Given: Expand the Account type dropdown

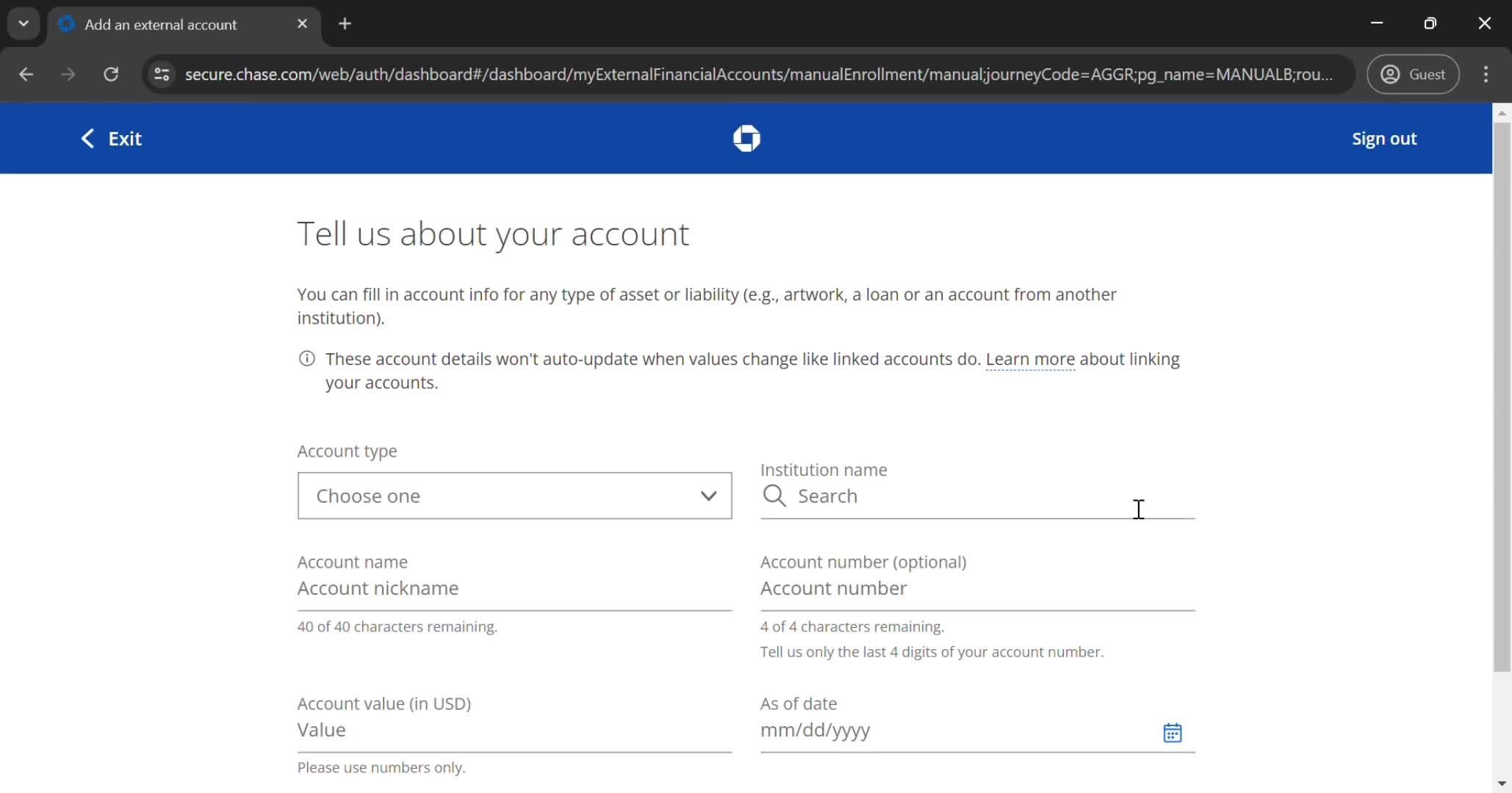Looking at the screenshot, I should point(515,495).
